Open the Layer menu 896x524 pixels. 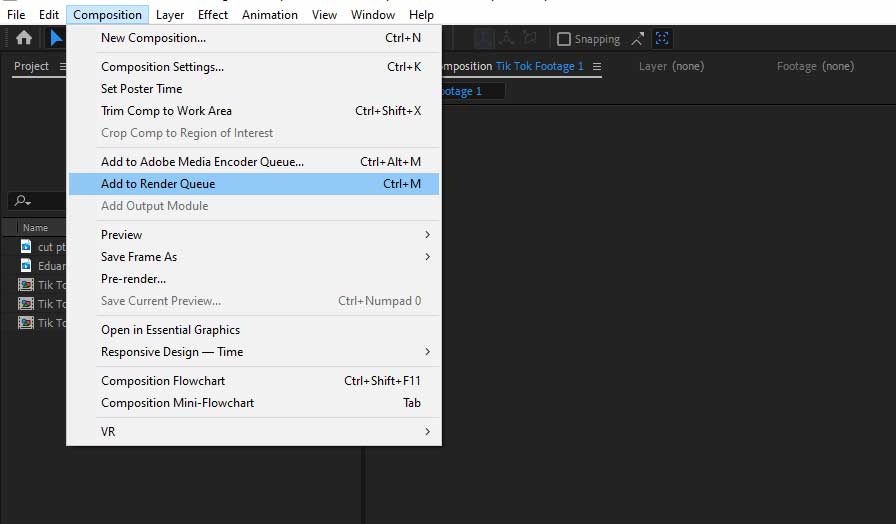tap(170, 15)
